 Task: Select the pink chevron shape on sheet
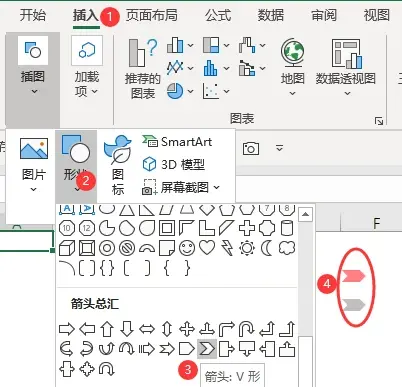pos(354,276)
